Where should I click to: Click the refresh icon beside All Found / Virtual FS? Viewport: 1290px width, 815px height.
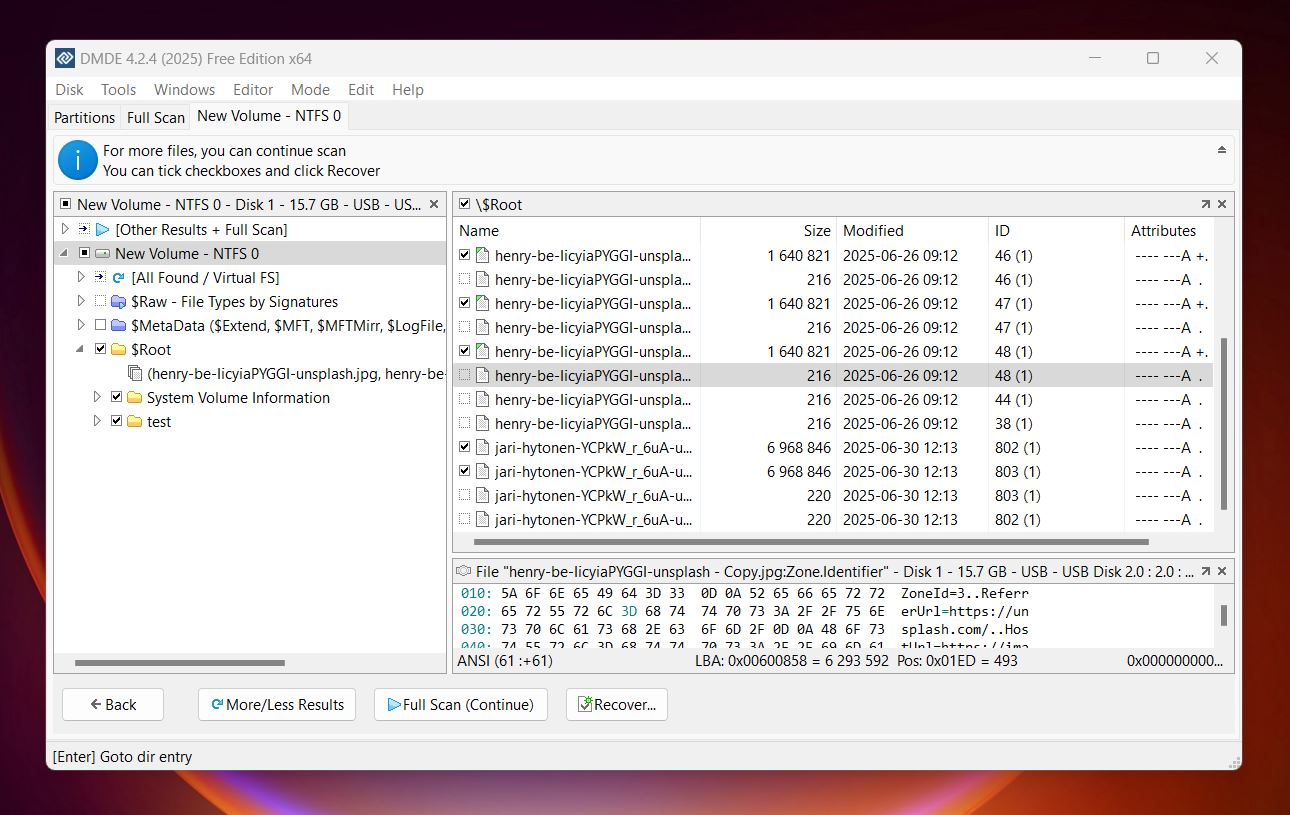tap(118, 278)
